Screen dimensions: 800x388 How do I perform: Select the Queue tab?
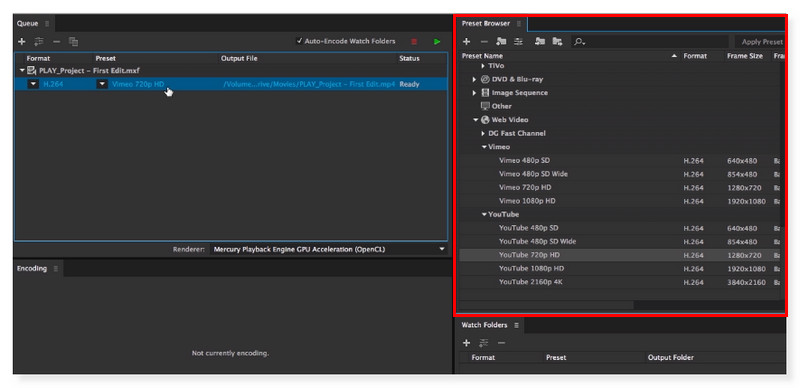point(28,23)
